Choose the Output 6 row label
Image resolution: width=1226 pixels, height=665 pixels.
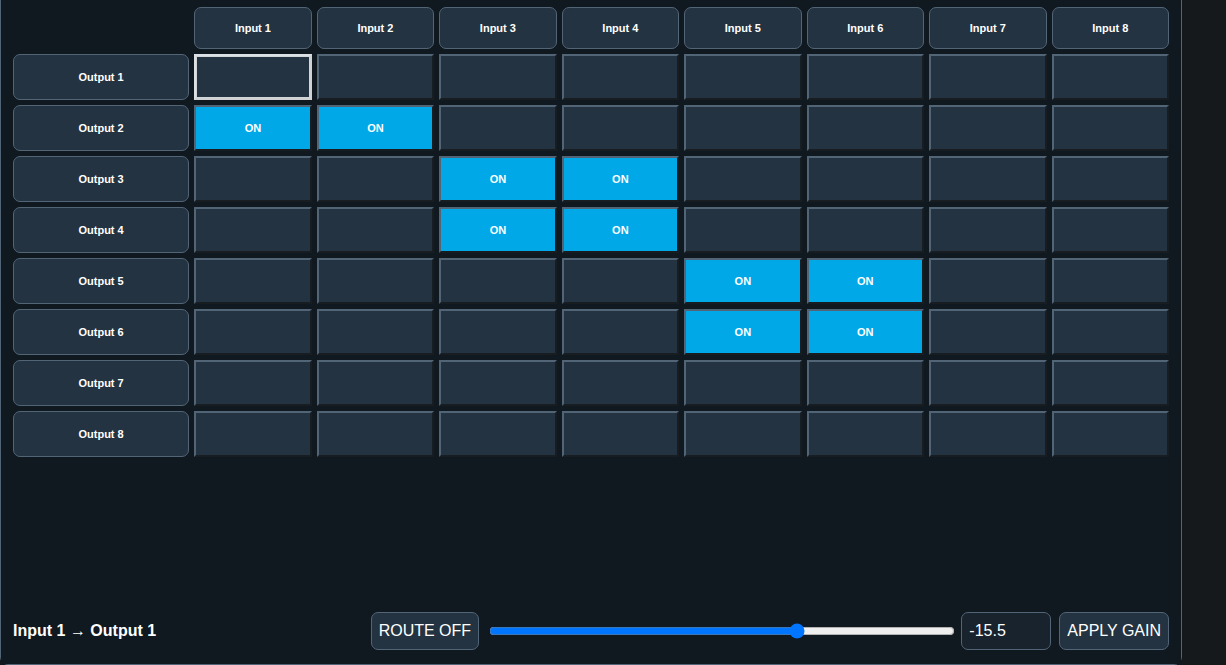point(101,332)
